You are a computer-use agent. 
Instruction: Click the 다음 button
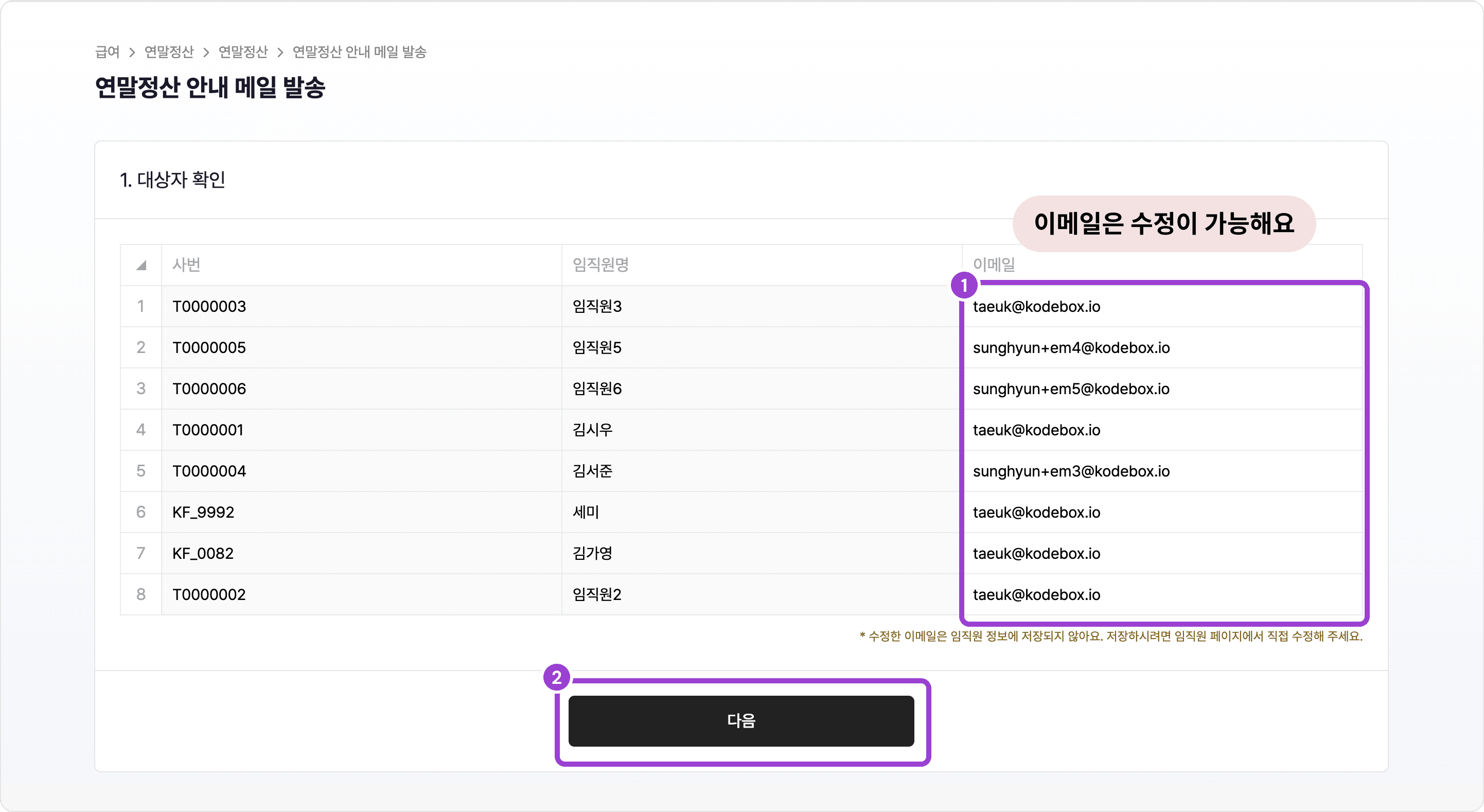(741, 721)
